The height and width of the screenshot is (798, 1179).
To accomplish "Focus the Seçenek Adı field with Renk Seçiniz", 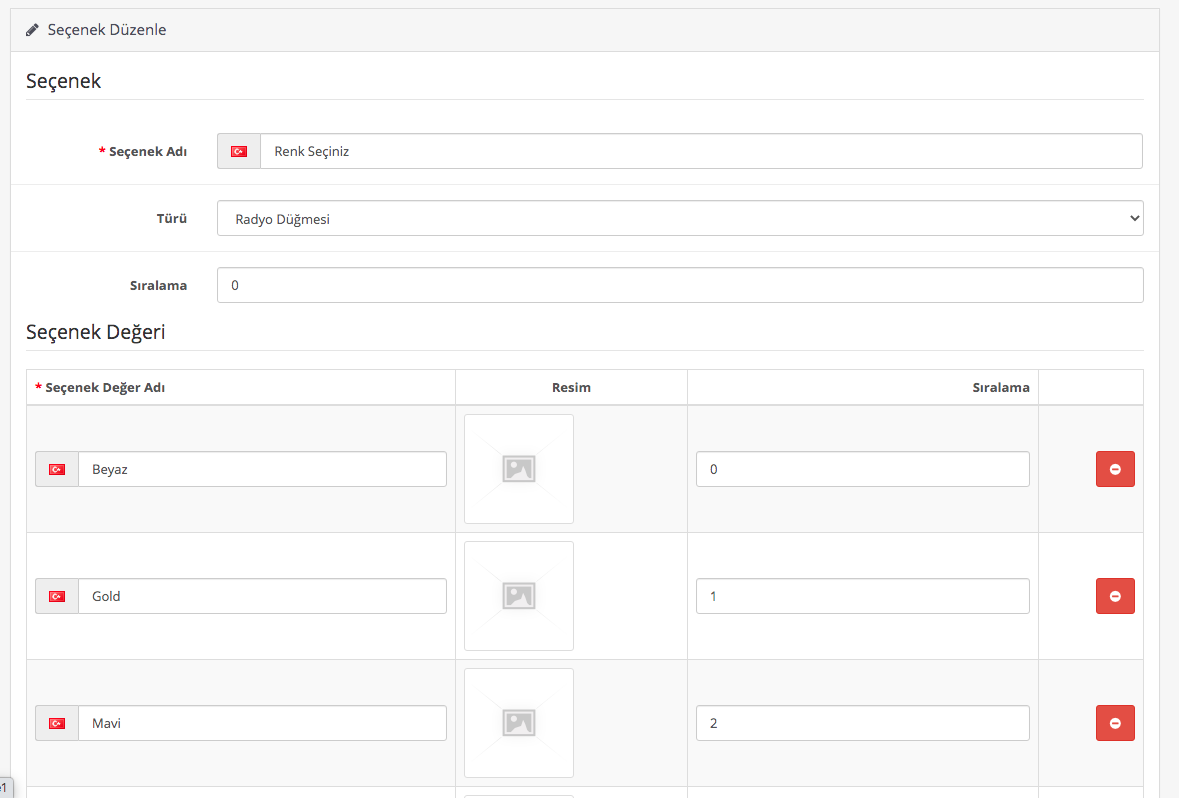I will click(701, 151).
